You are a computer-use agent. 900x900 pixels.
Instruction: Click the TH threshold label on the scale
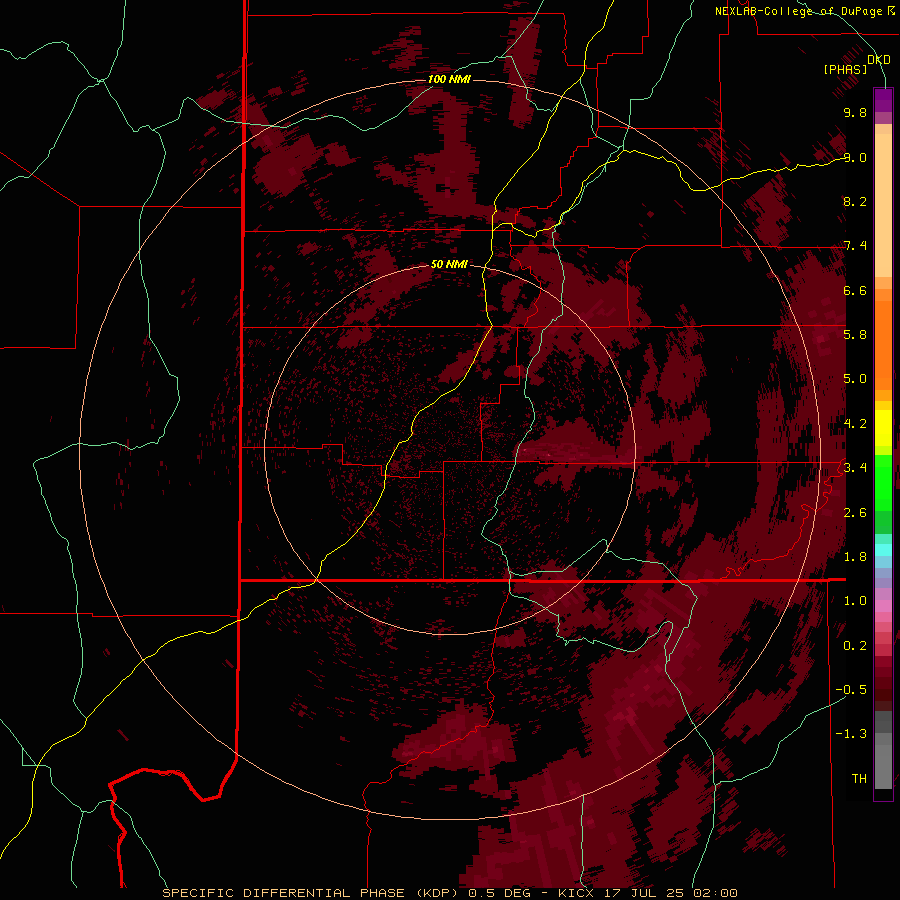[x=859, y=779]
